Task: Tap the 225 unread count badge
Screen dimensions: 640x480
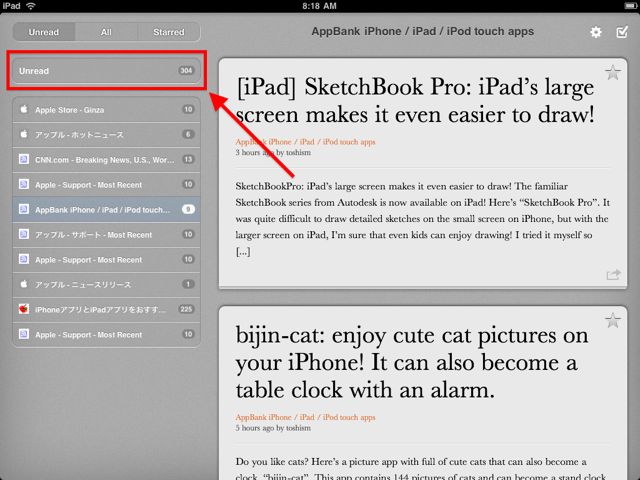Action: [186, 309]
